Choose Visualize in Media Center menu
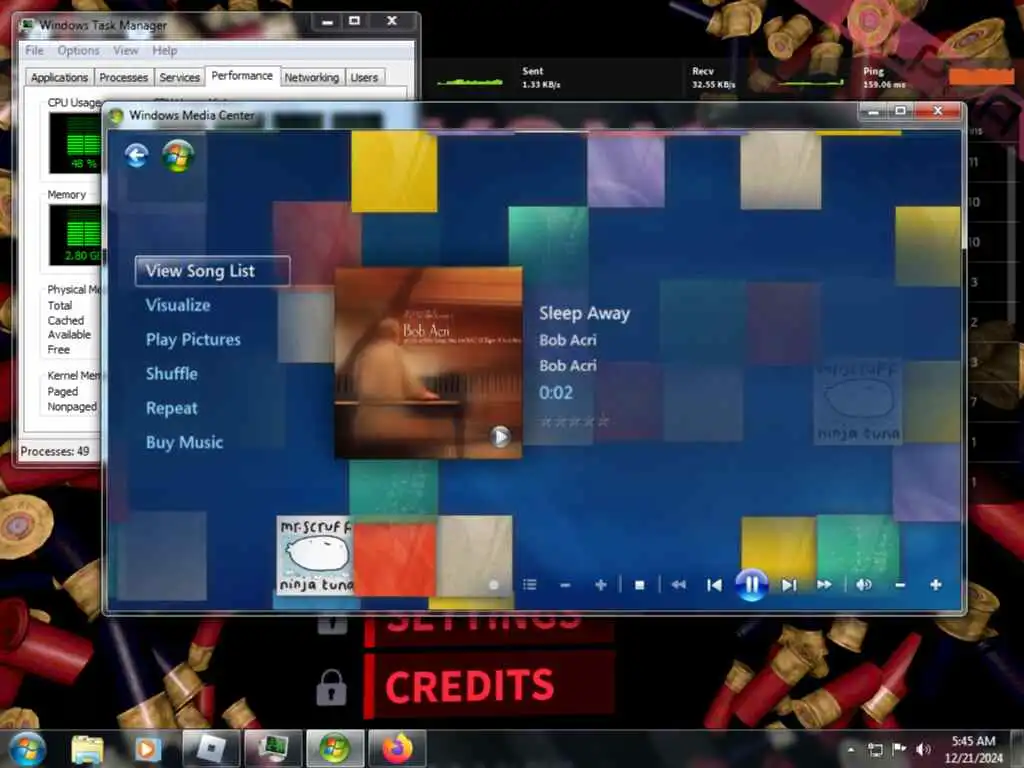The width and height of the screenshot is (1024, 768). [178, 305]
